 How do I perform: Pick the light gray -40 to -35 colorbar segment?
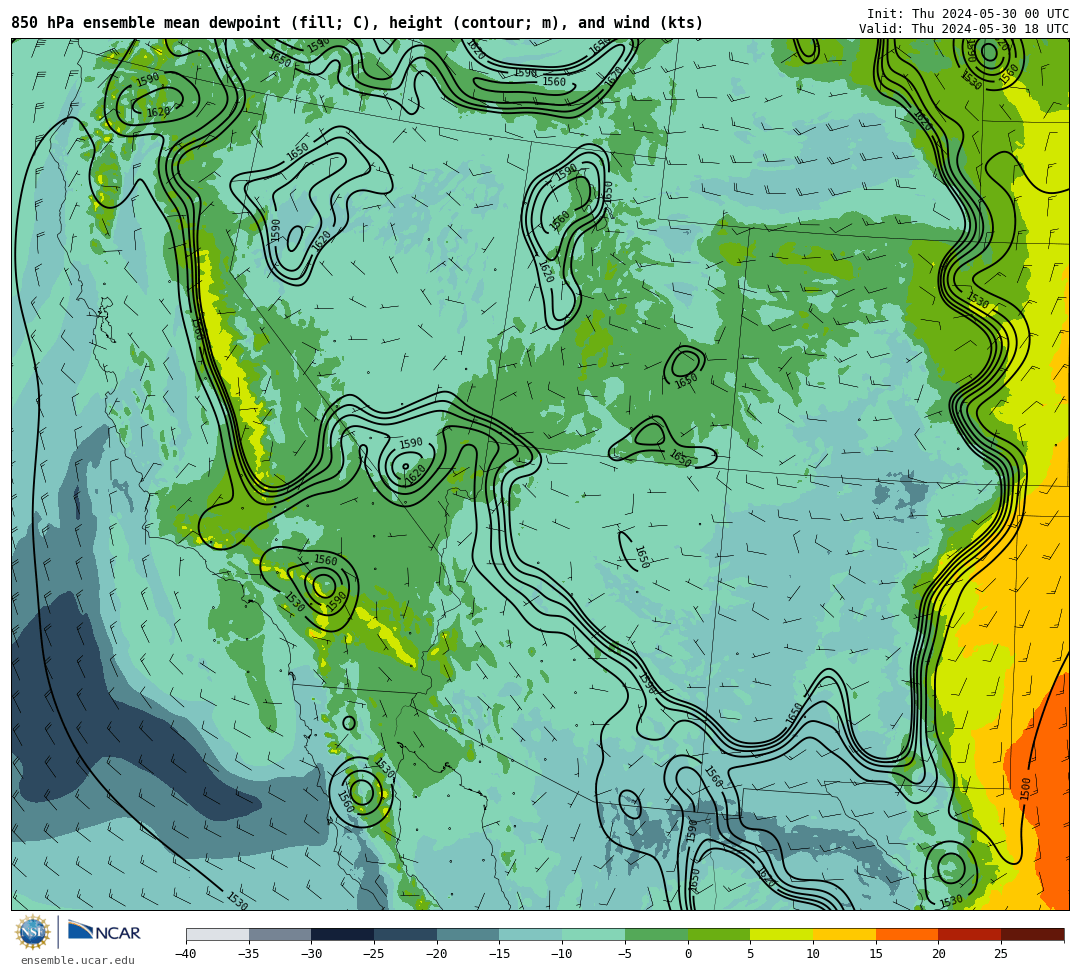pos(218,934)
